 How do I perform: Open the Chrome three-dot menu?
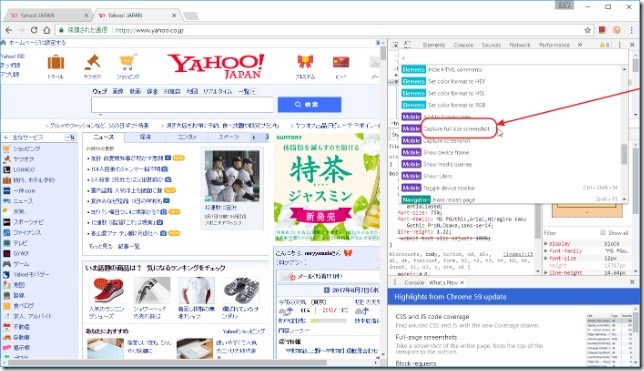631,30
